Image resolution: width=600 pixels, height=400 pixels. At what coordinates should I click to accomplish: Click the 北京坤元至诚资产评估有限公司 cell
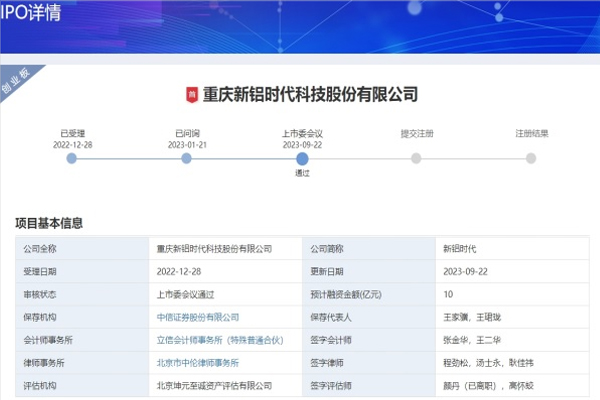click(x=214, y=386)
